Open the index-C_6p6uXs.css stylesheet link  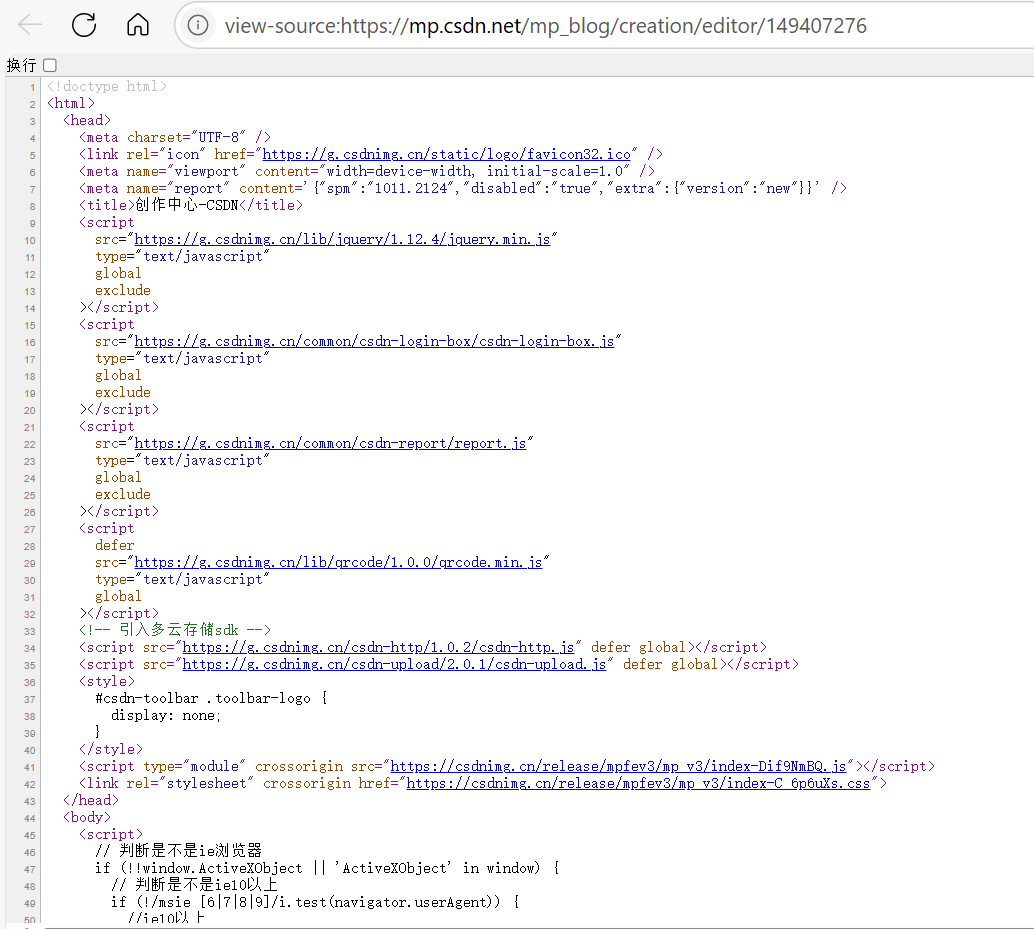638,784
